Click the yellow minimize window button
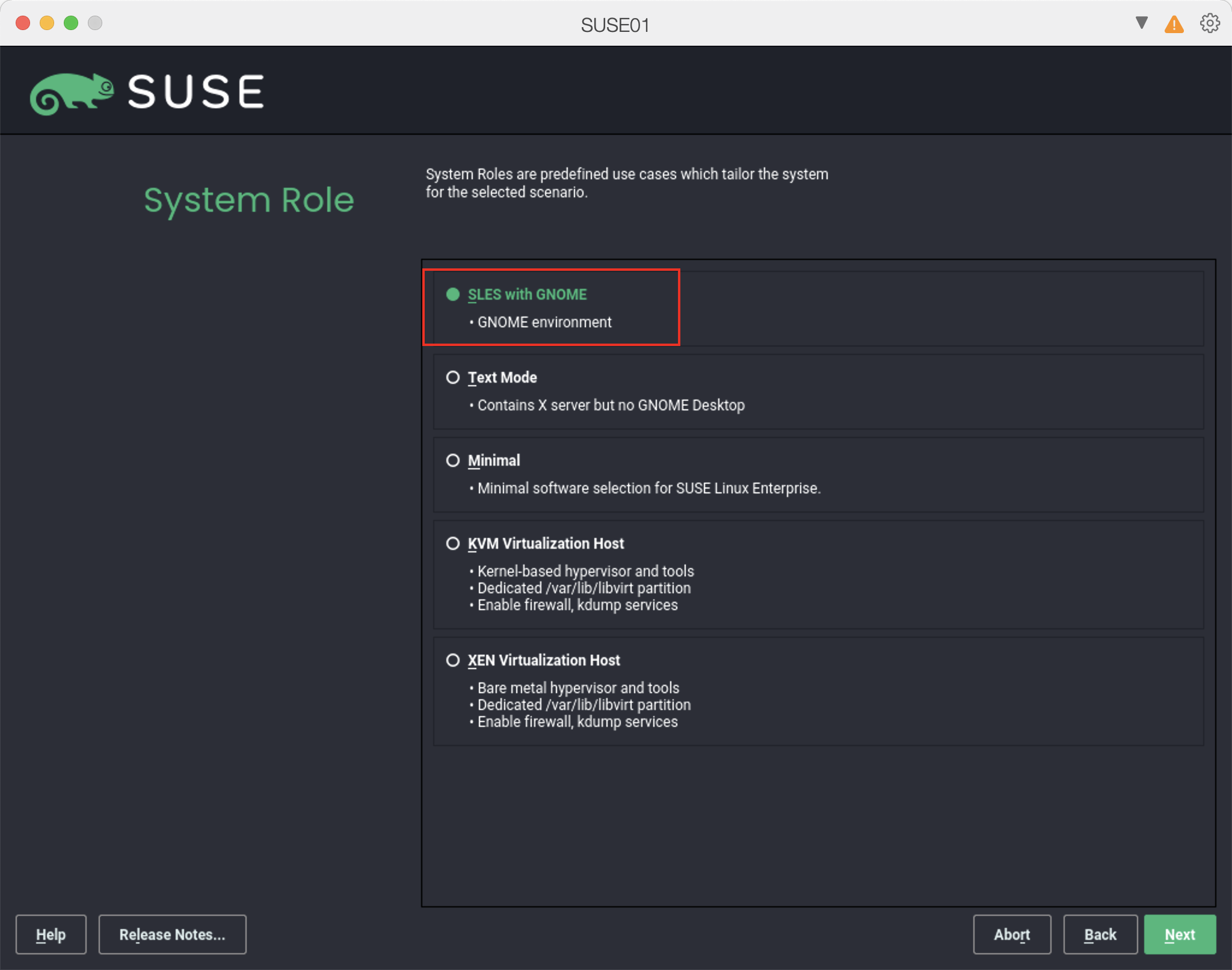 (x=47, y=23)
